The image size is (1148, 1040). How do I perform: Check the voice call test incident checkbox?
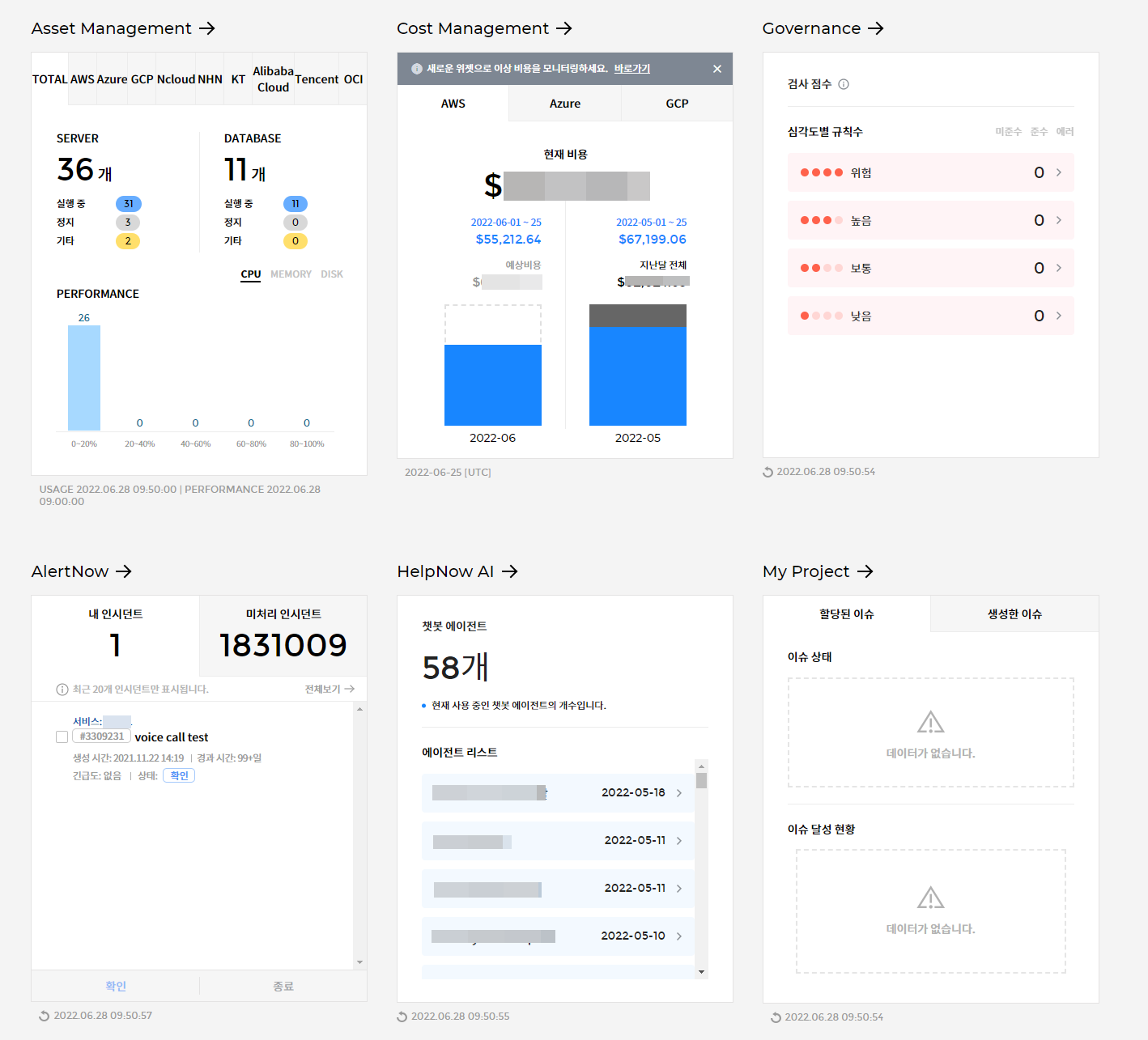coord(62,736)
